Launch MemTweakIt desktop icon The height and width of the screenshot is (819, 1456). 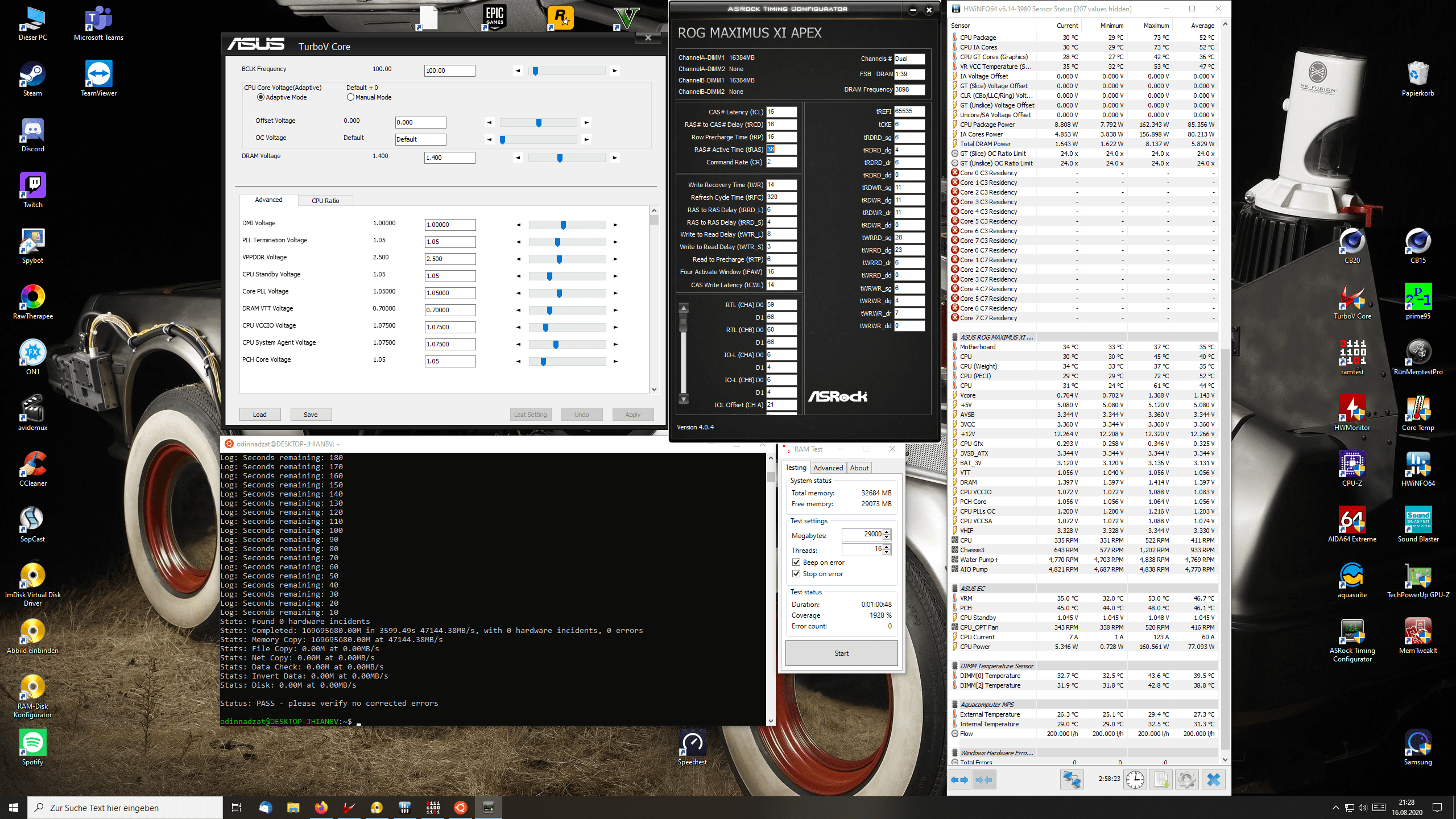(x=1418, y=636)
